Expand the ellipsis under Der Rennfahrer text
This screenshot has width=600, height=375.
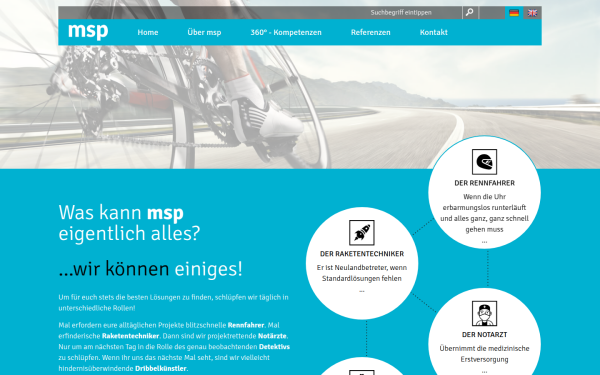click(484, 241)
